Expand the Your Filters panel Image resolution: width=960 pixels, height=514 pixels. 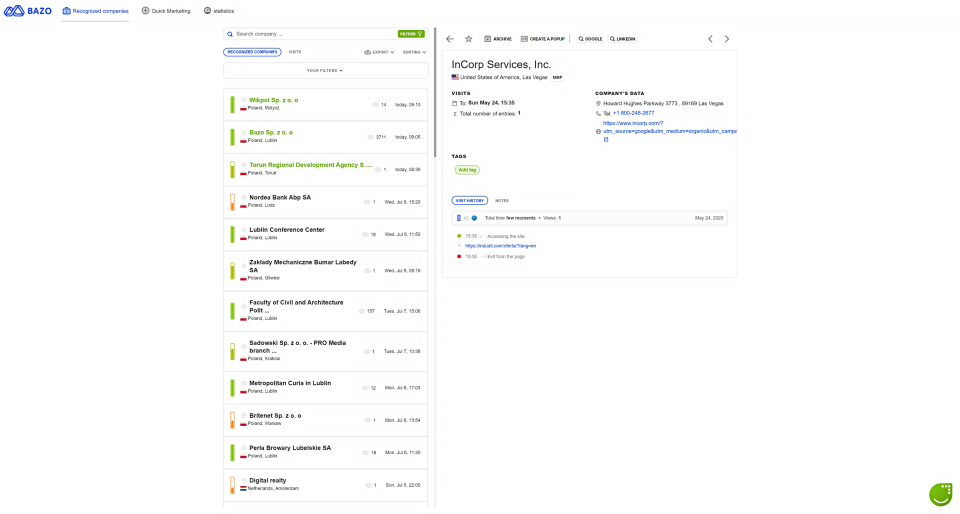326,70
